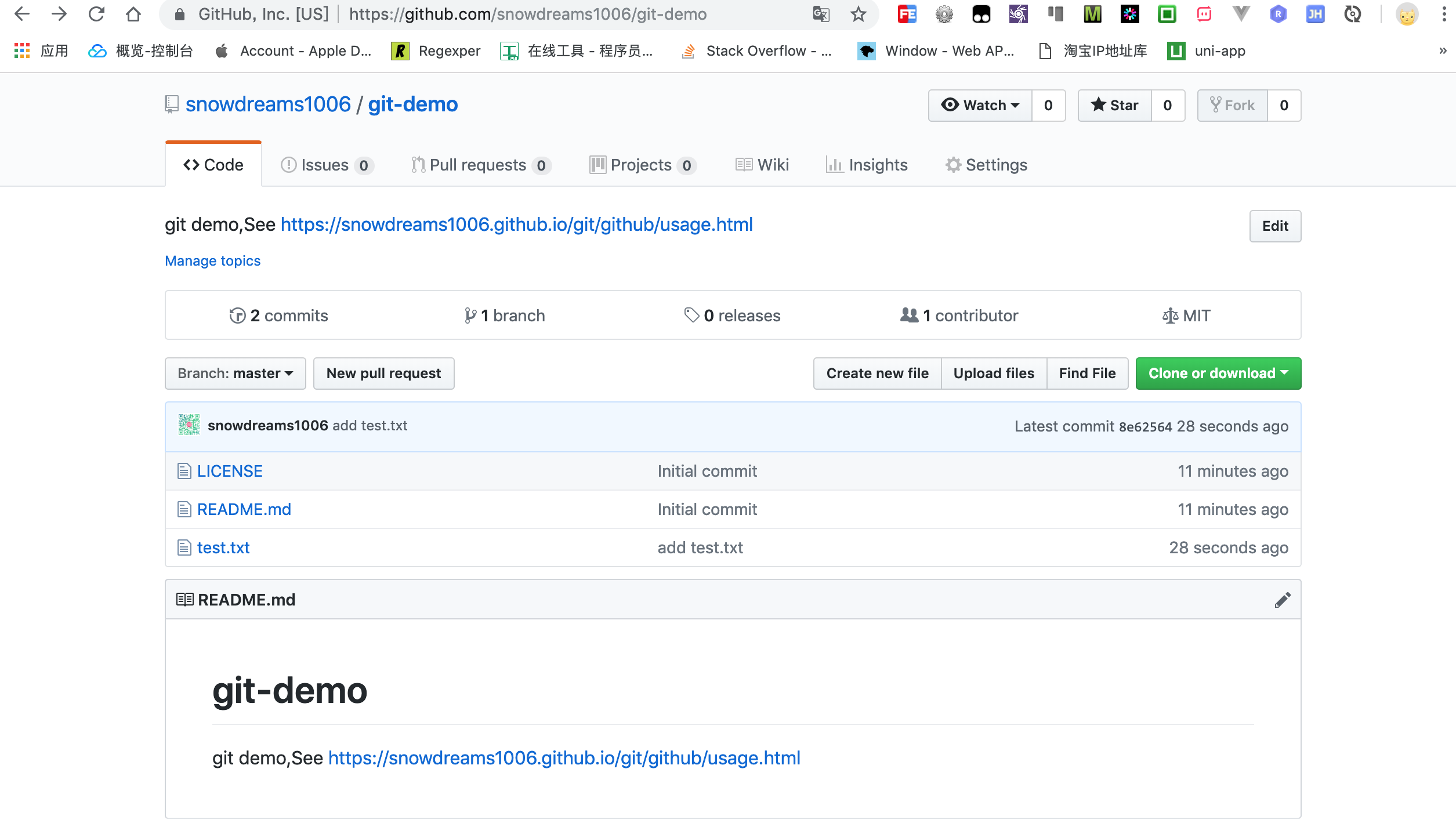This screenshot has width=1456, height=834.
Task: Click the Edit pencil icon for README.md
Action: [1283, 600]
